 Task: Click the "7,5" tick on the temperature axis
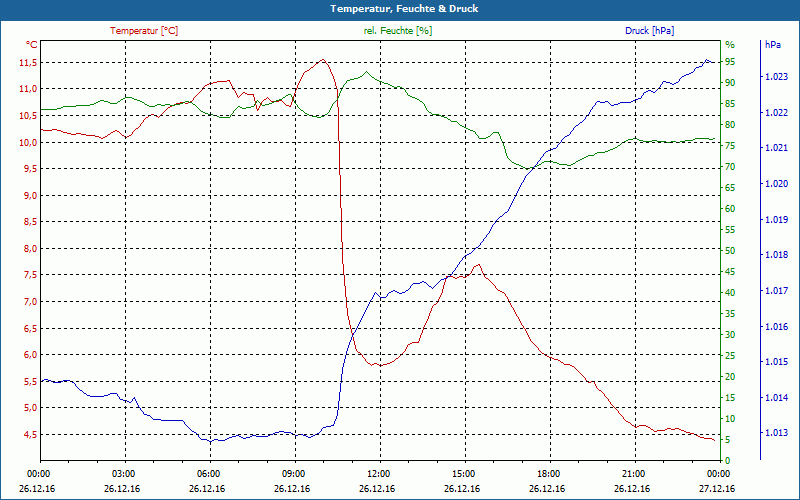(x=30, y=275)
